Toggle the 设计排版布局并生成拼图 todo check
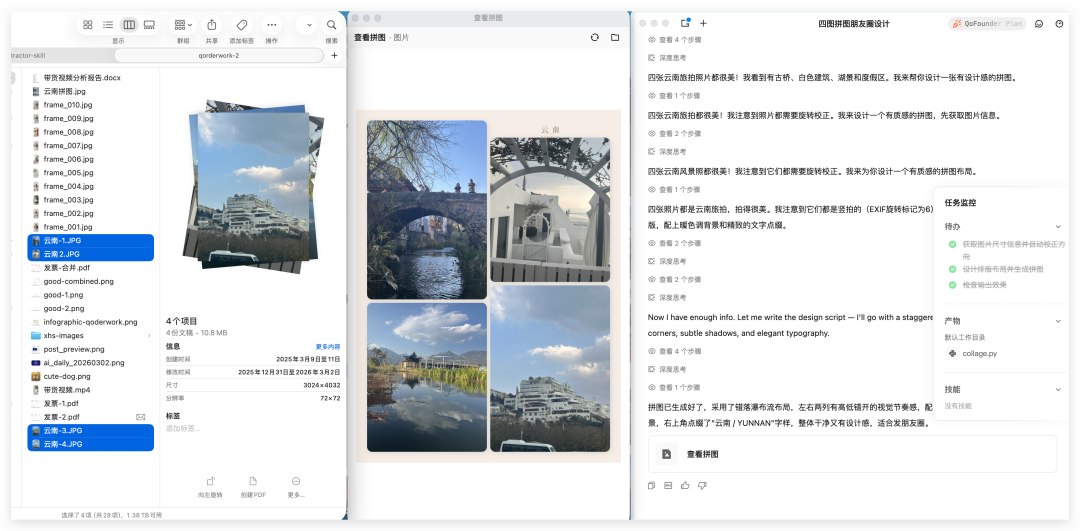The image size is (1080, 531). (952, 269)
